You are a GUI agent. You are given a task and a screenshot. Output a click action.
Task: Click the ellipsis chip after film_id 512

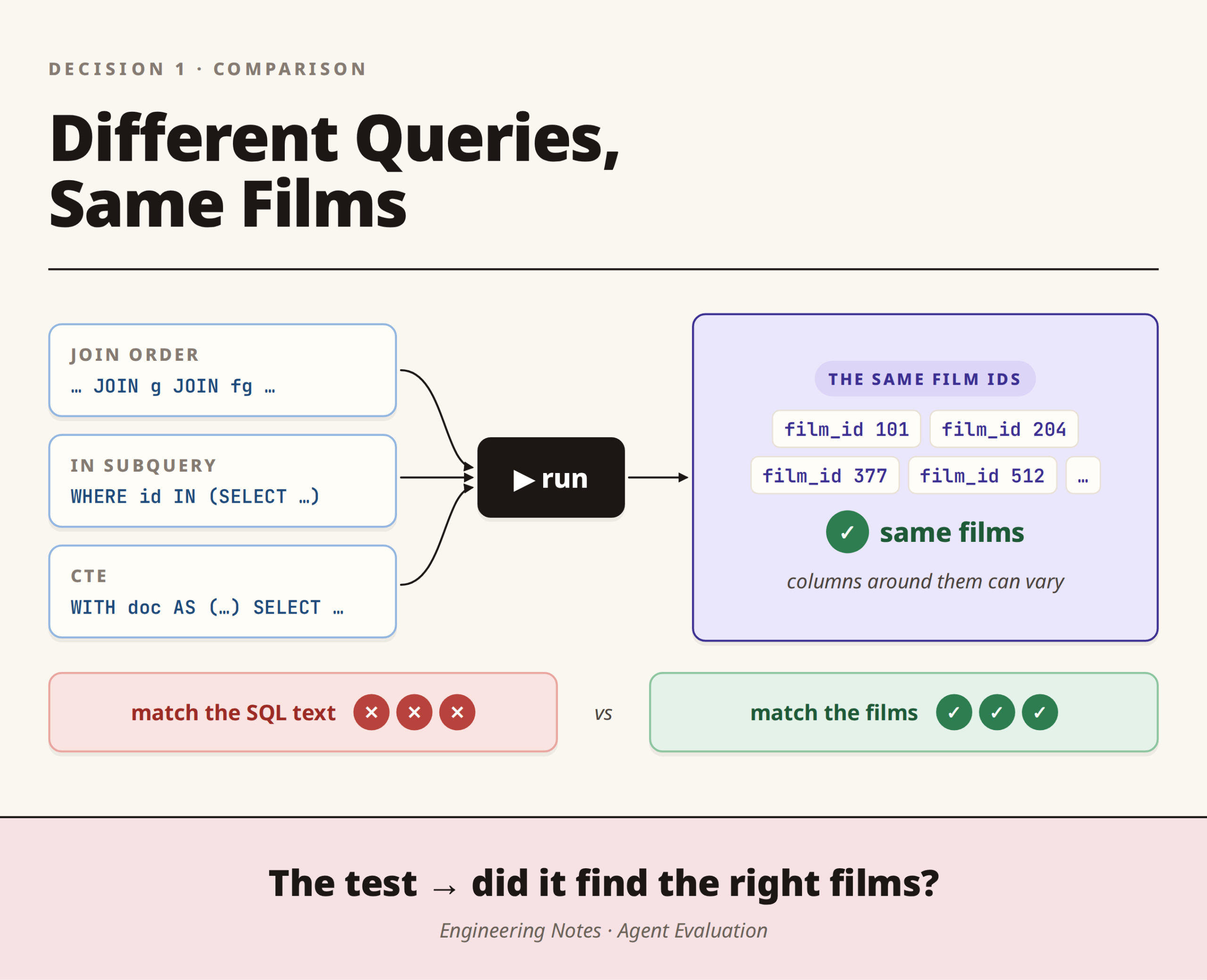pos(1083,475)
